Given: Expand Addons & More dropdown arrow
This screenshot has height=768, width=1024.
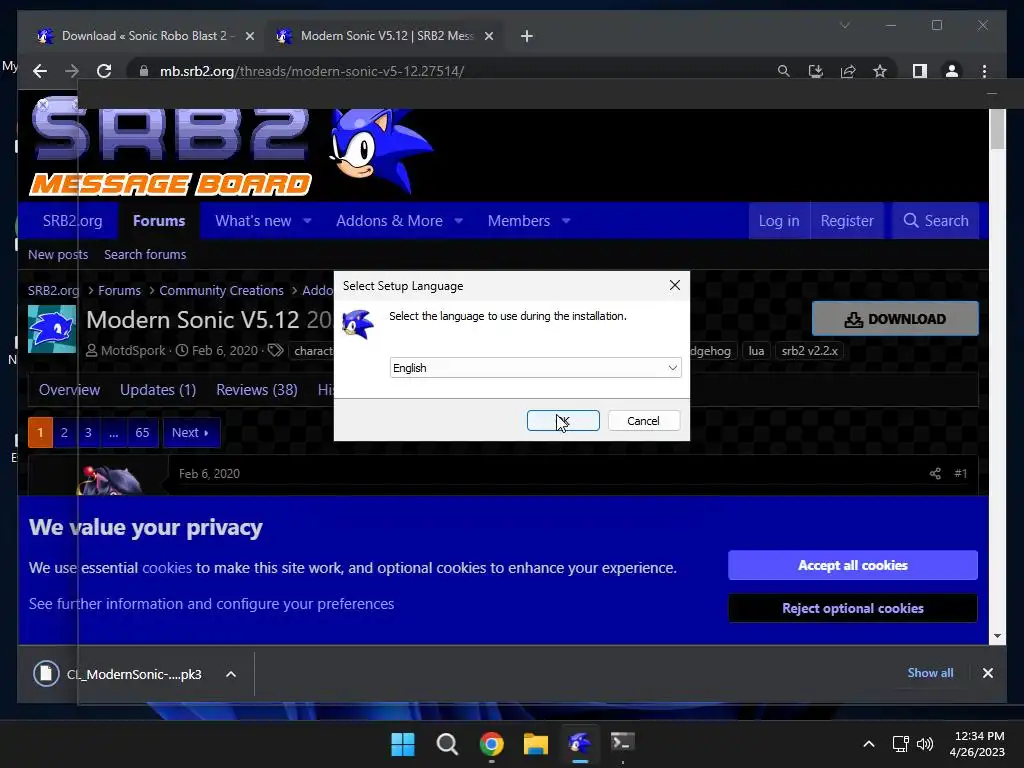Looking at the screenshot, I should (x=458, y=221).
